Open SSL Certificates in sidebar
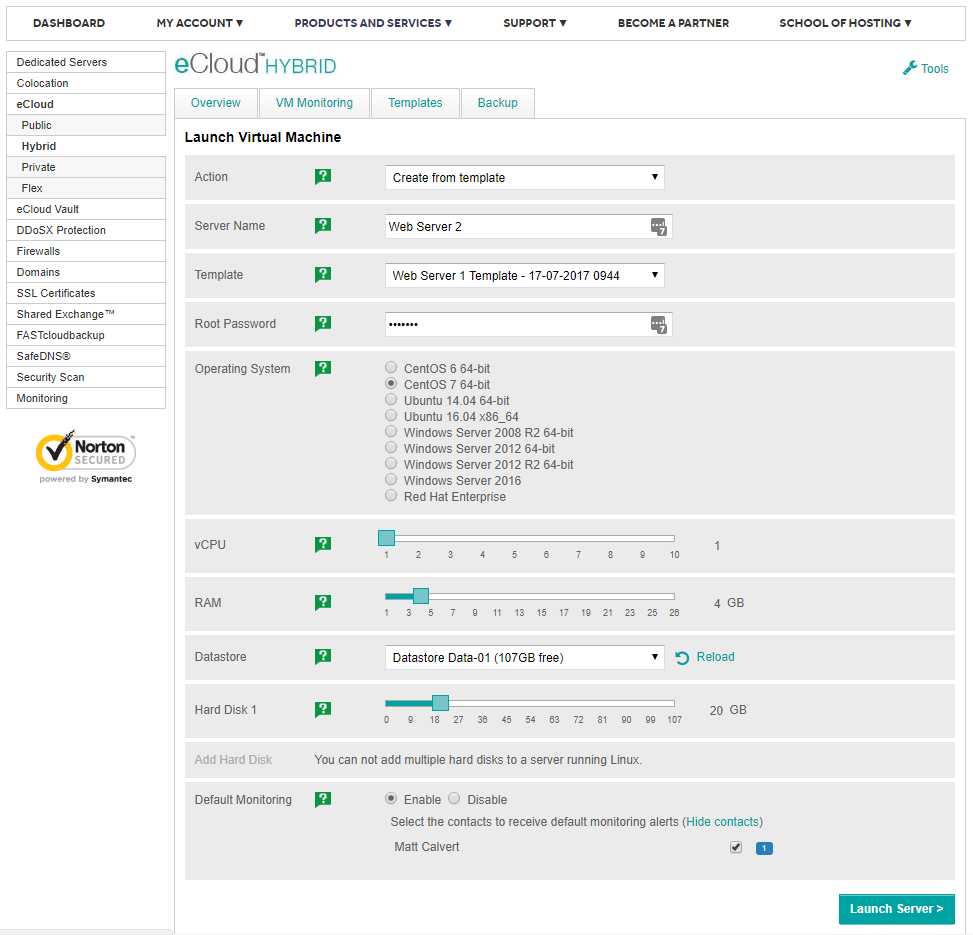 pos(86,293)
